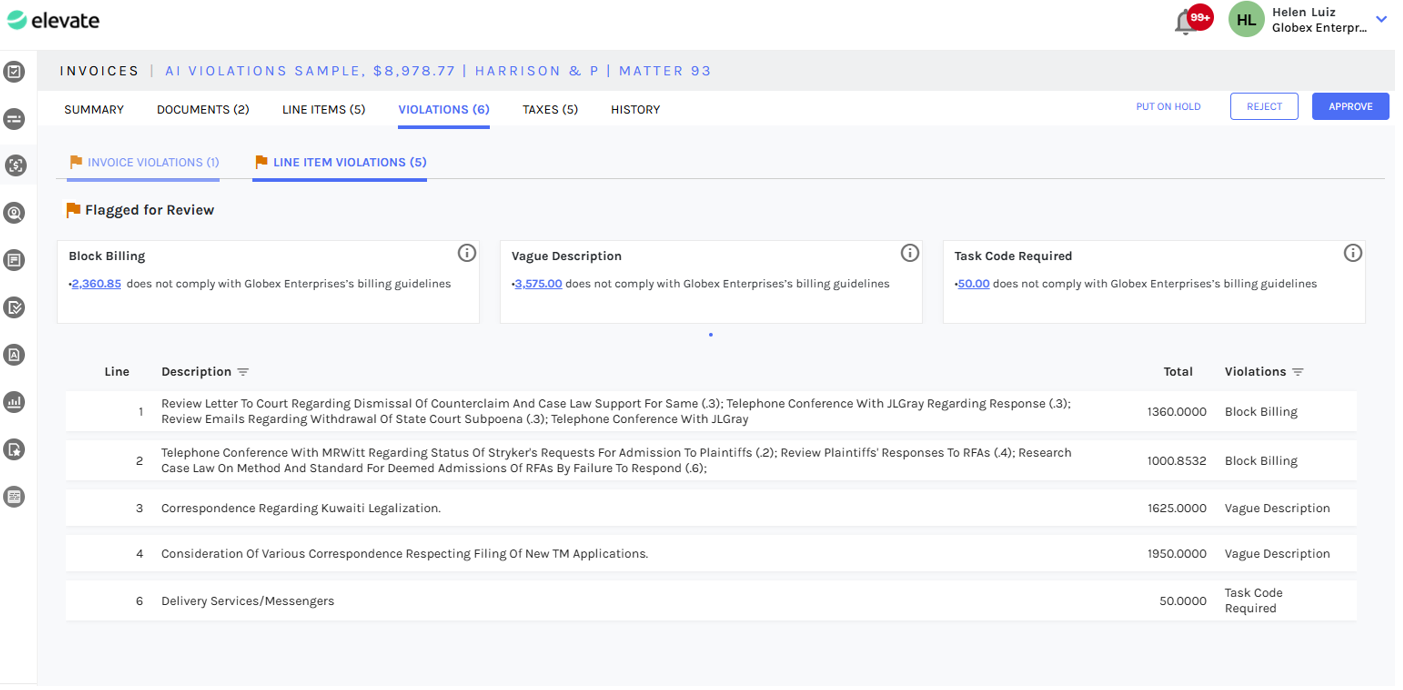Screen dimensions: 1403x690
Task: Click the Reject button
Action: [x=1264, y=107]
